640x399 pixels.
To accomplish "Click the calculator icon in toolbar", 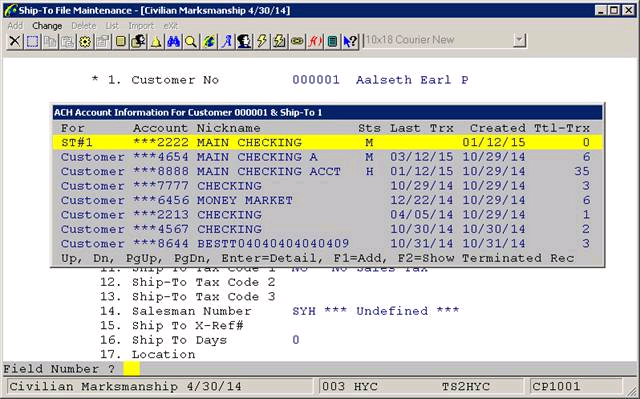I will 332,41.
